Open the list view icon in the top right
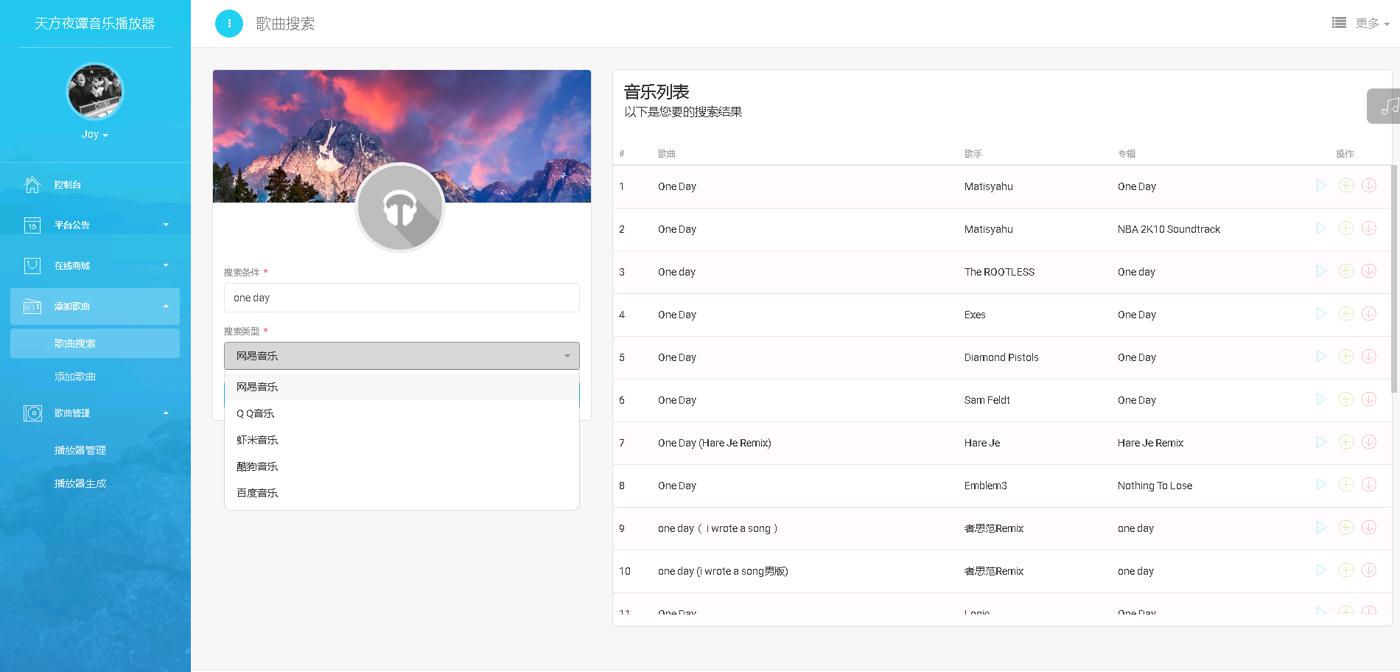The width and height of the screenshot is (1400, 672). pos(1338,22)
